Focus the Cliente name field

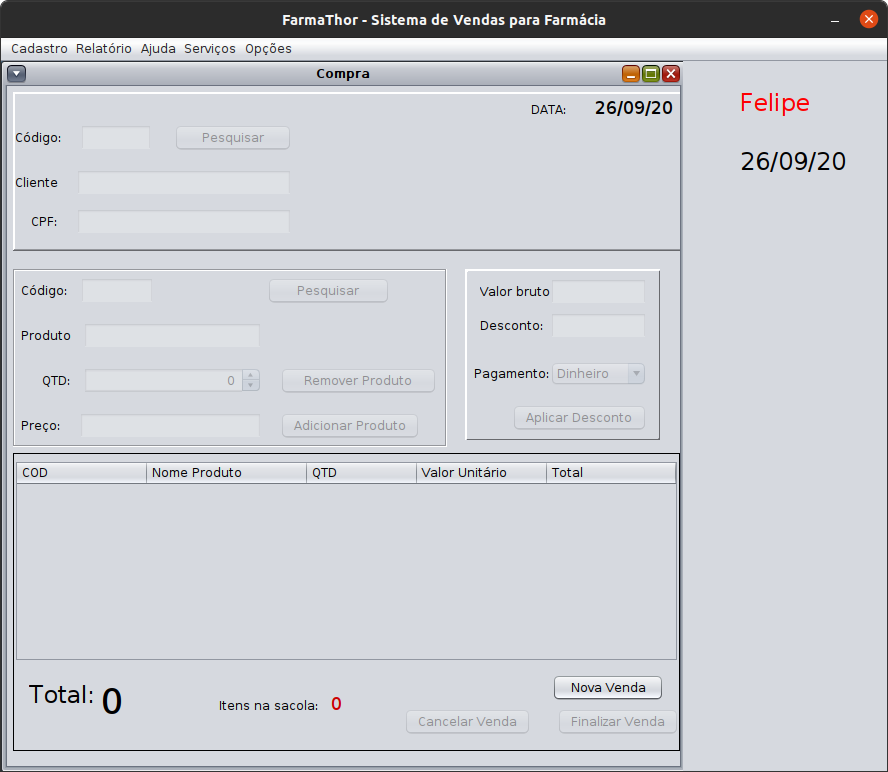point(183,182)
